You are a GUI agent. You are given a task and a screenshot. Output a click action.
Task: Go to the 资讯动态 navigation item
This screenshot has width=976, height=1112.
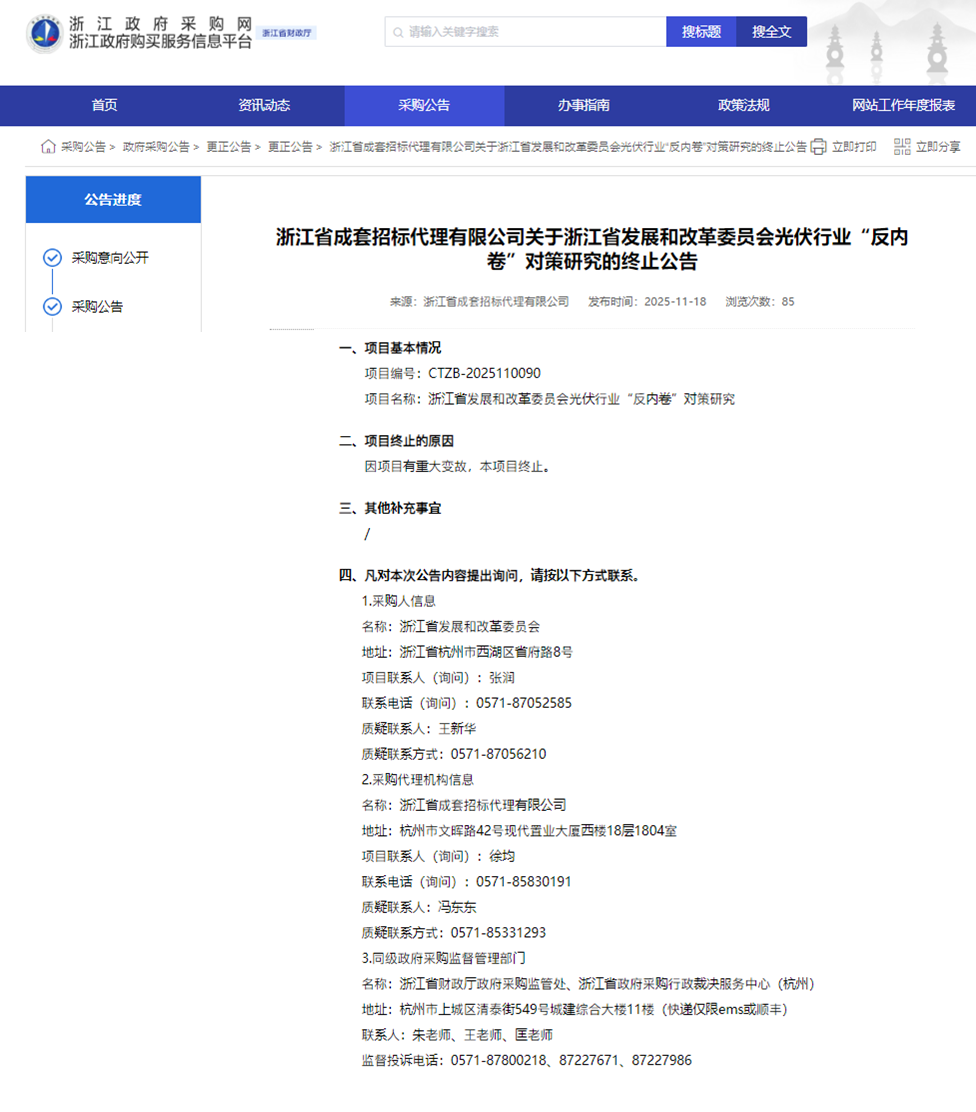[264, 106]
